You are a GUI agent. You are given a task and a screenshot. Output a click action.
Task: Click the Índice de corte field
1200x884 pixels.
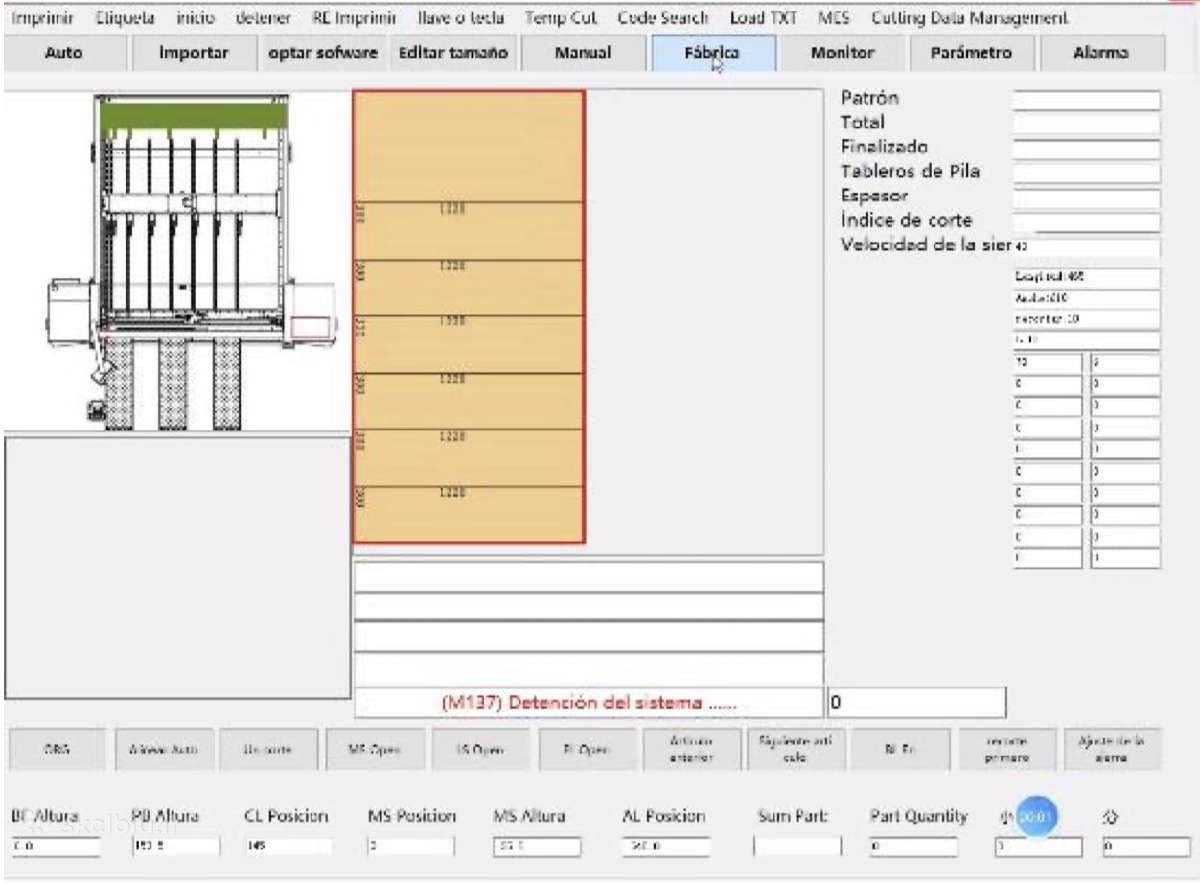1086,222
